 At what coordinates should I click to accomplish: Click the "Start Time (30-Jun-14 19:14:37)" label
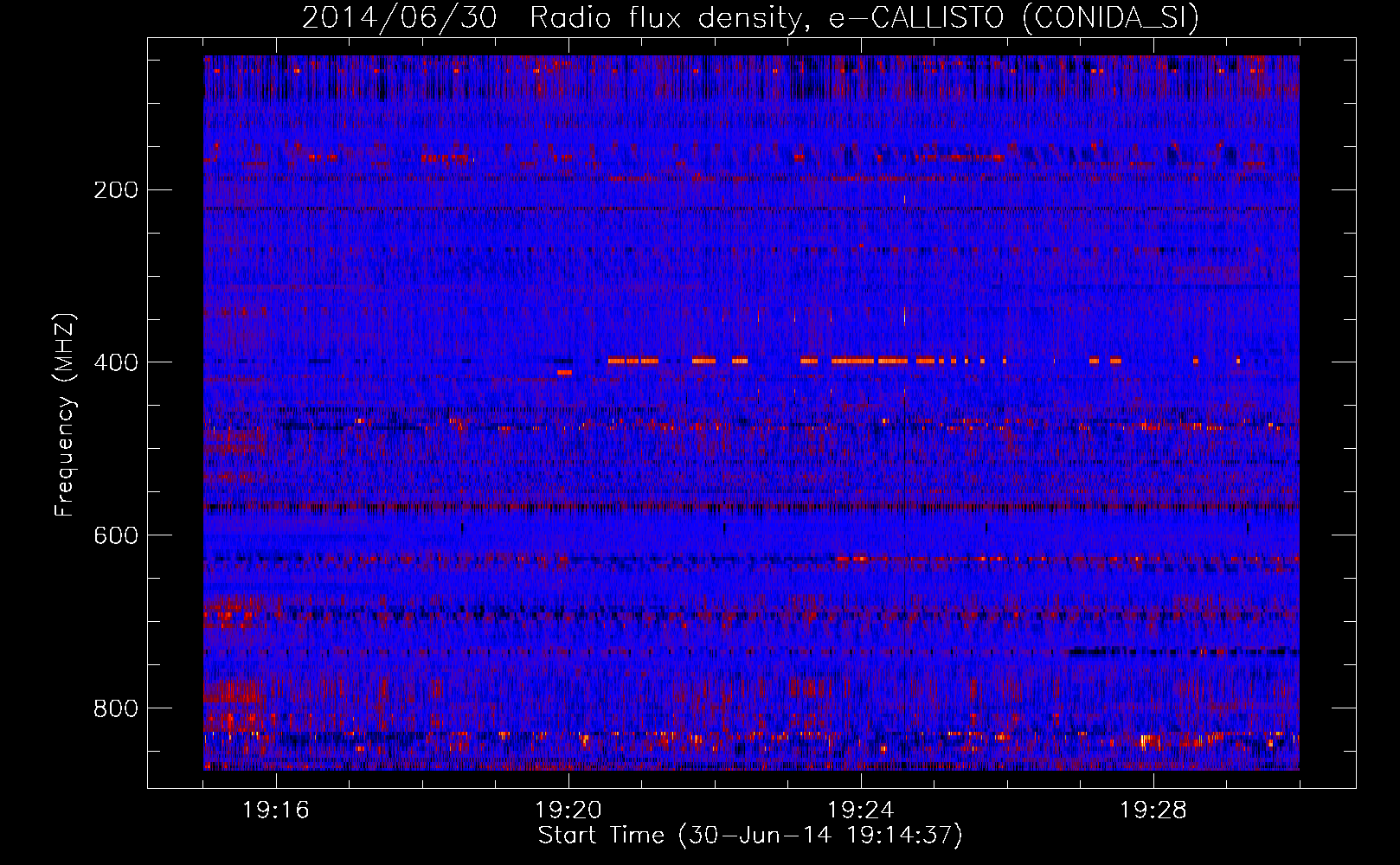point(750,836)
